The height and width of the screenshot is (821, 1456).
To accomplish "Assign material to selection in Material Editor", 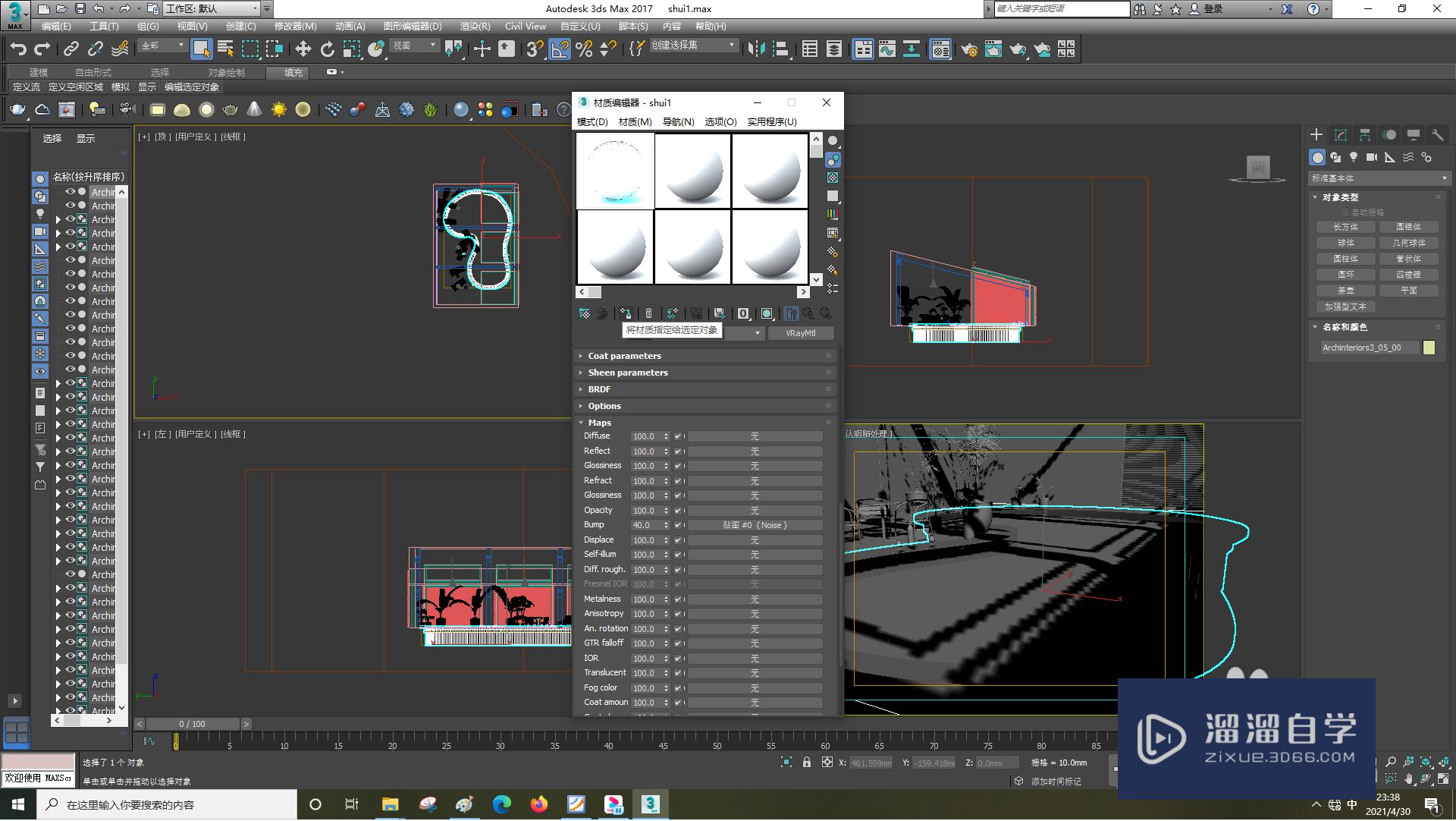I will (x=626, y=313).
